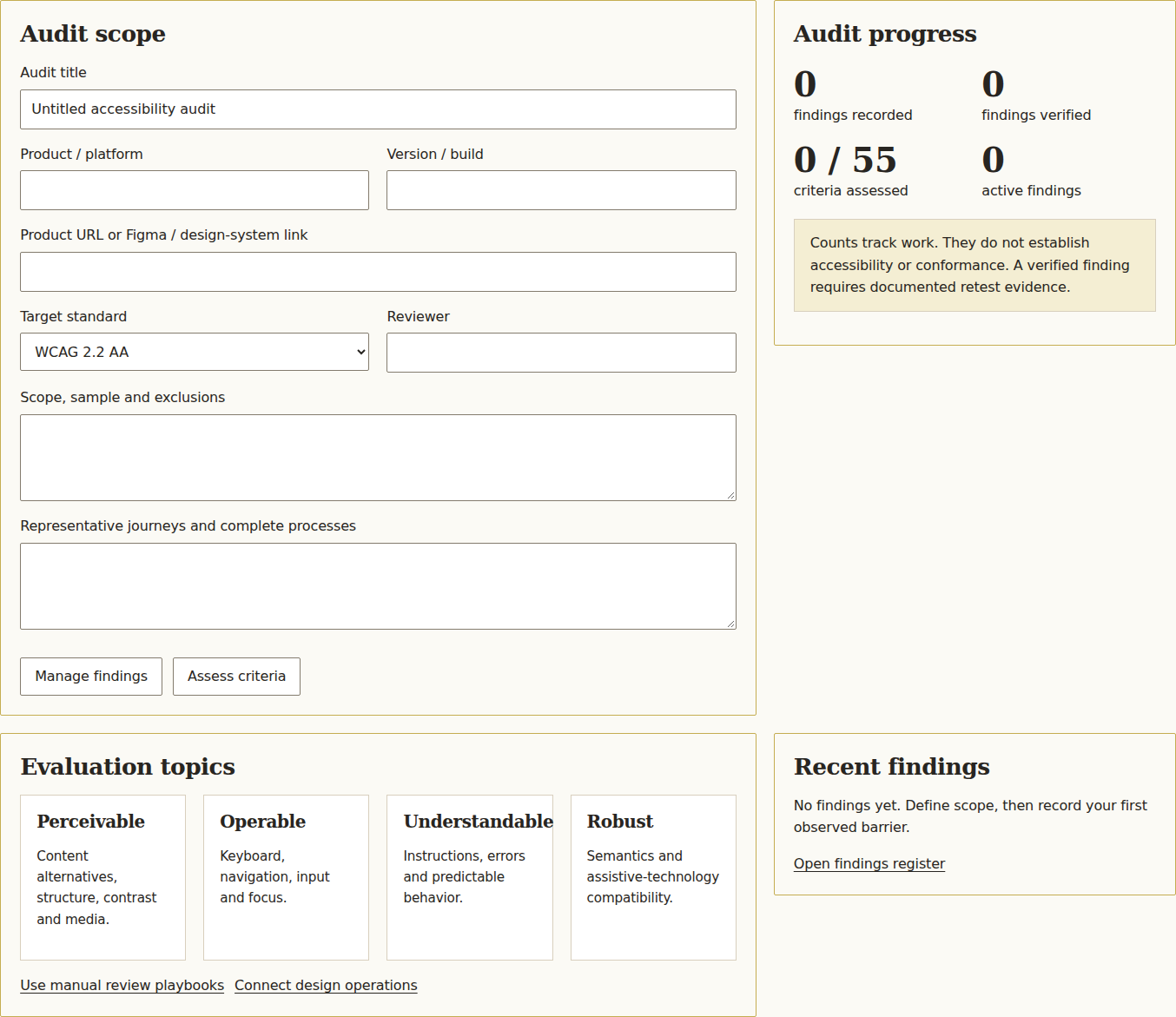
Task: Click the active findings count
Action: [993, 160]
